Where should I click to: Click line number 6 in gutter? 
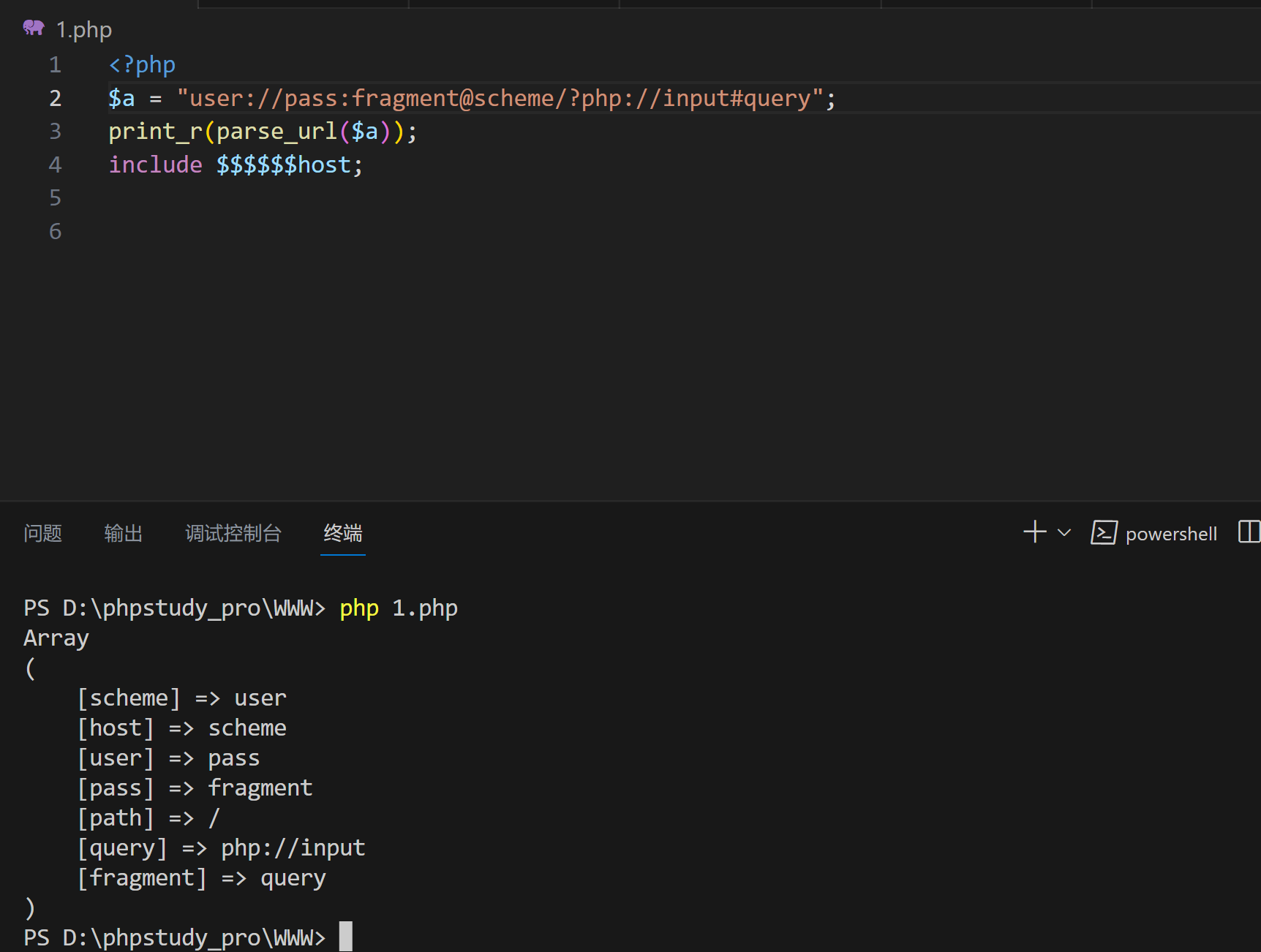(55, 232)
